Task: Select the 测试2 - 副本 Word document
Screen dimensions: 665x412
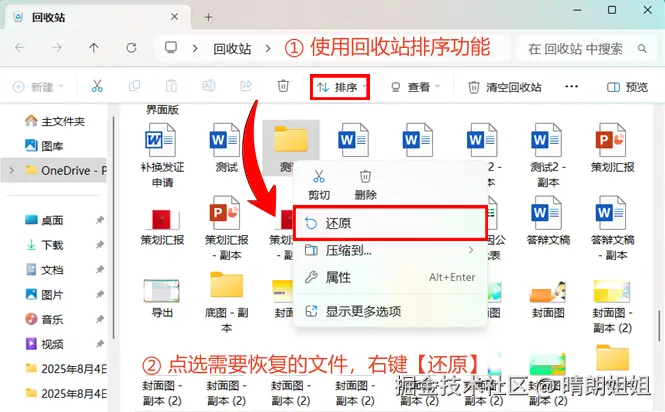Action: click(548, 155)
